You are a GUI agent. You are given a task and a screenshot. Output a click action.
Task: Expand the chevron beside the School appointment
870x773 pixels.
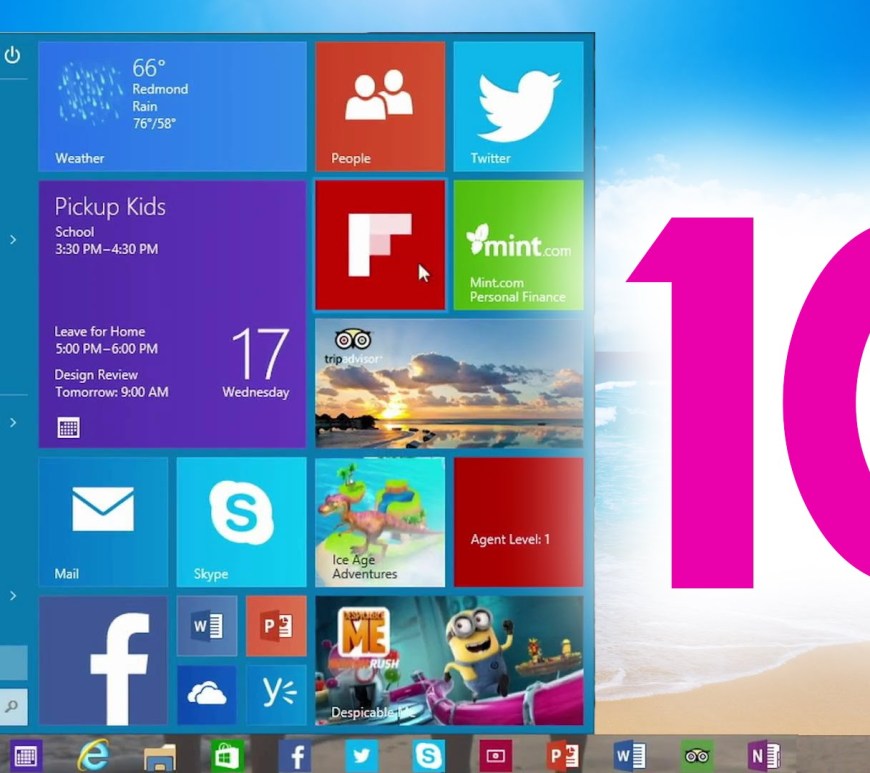(x=13, y=239)
